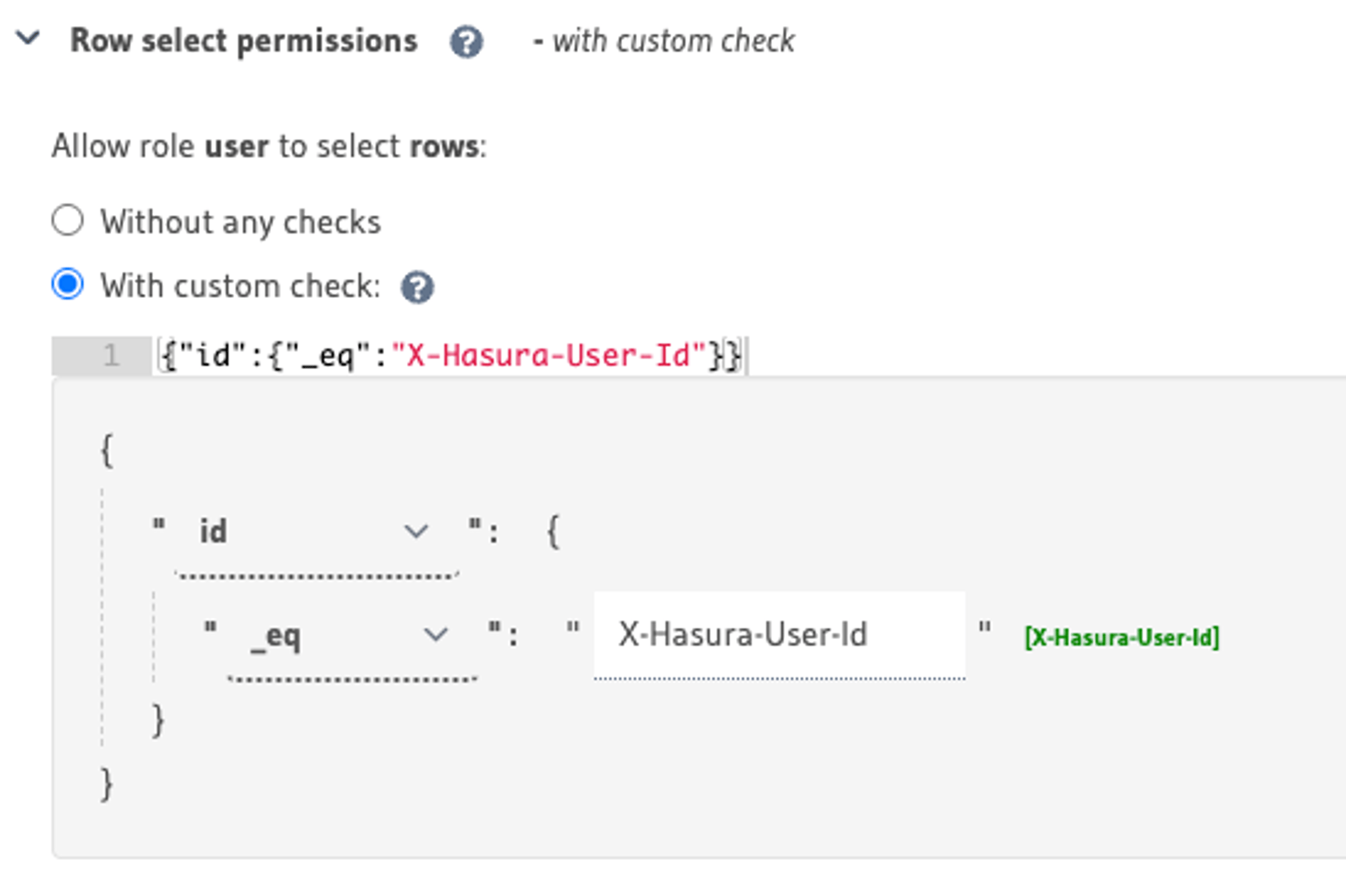Screen dimensions: 1346x896
Task: Select the Without any checks radio button
Action: point(67,220)
